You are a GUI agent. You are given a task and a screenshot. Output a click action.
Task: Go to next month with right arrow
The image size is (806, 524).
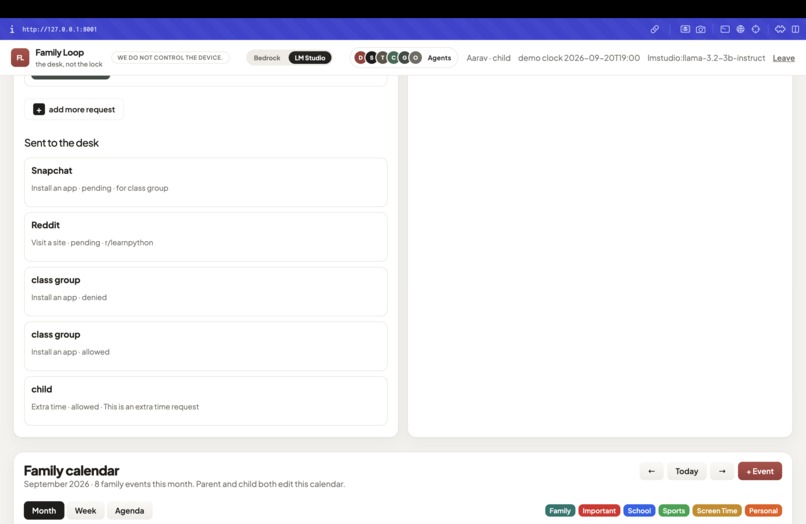click(722, 471)
